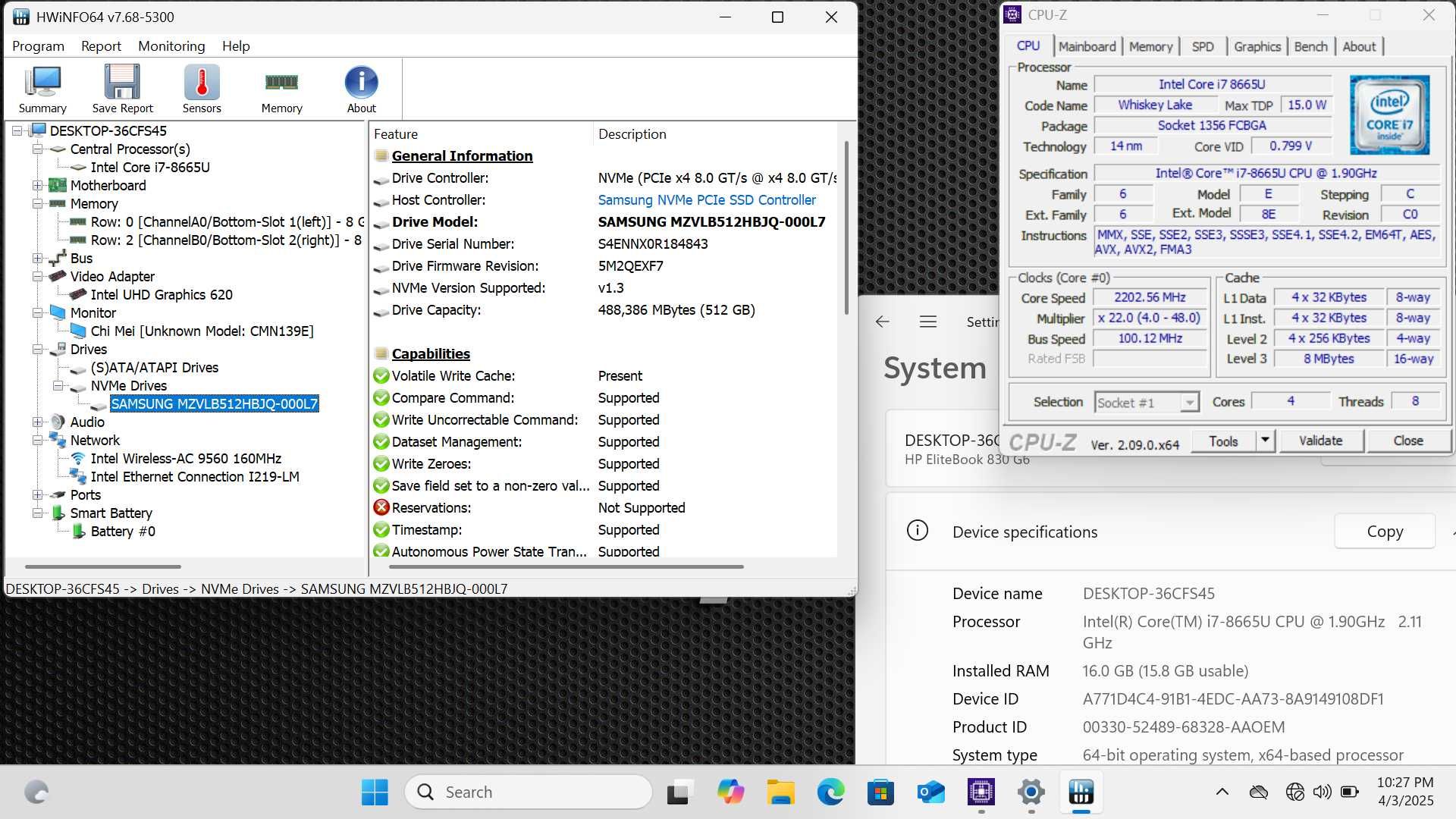
Task: Click horizontal scrollbar under device tree
Action: click(x=103, y=566)
